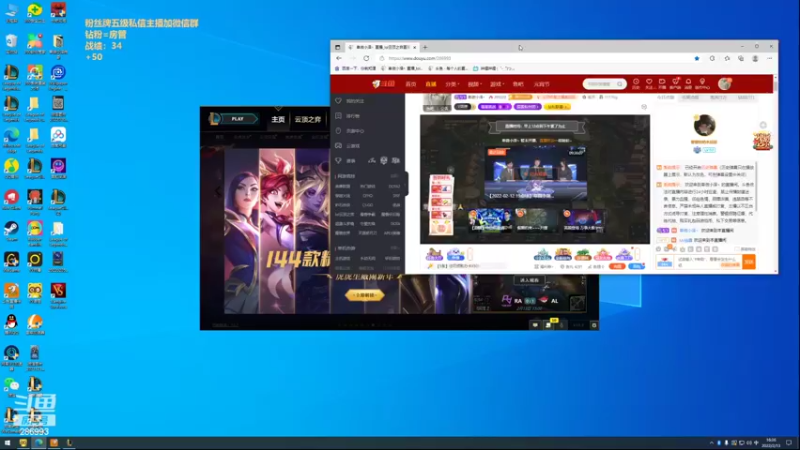Open the tab actions icon left of tab
800x450 pixels.
tap(337, 47)
